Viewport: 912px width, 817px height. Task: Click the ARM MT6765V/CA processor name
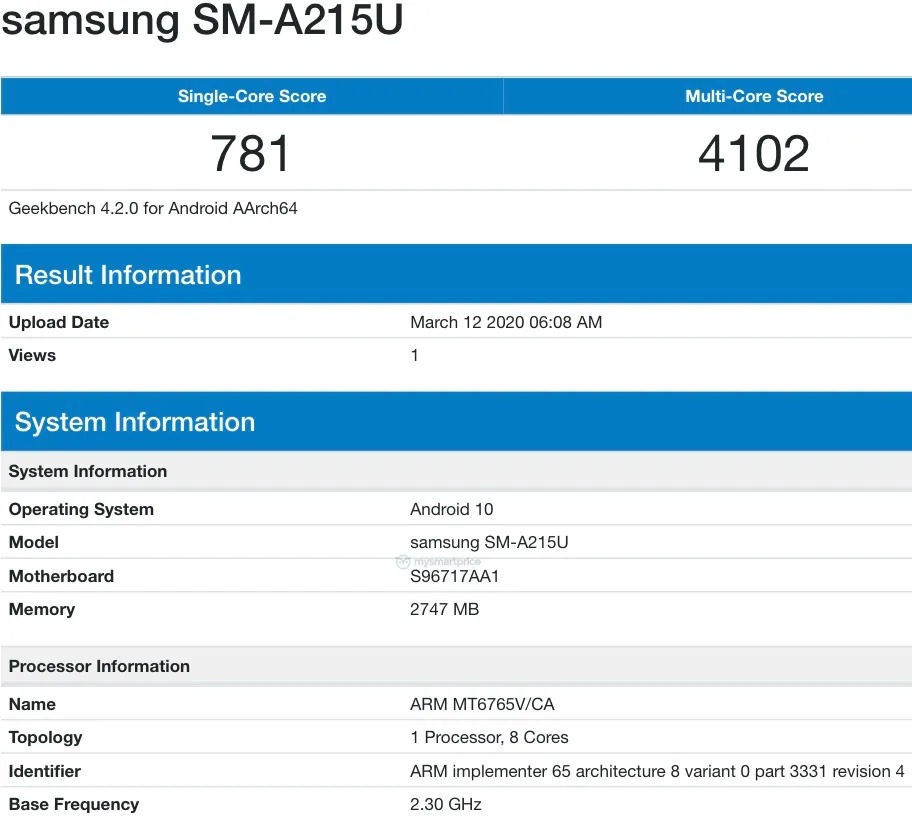point(482,704)
